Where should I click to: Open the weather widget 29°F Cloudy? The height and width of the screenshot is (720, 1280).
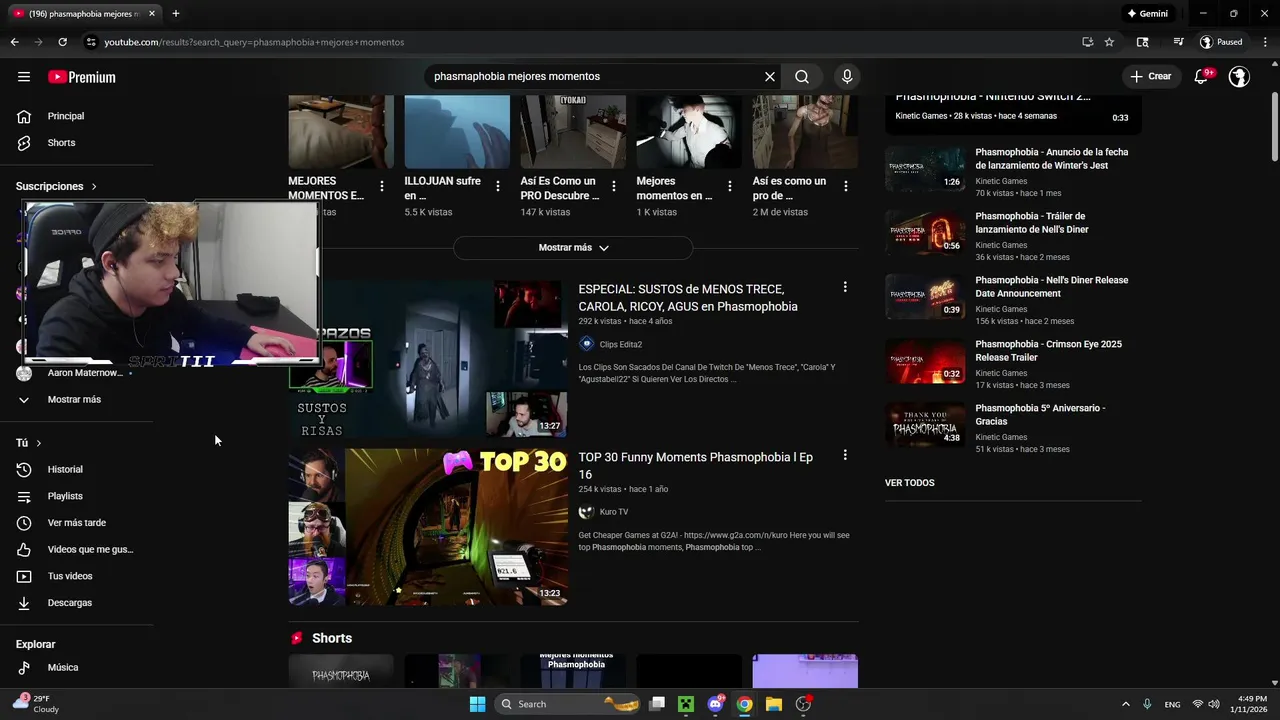[36, 704]
